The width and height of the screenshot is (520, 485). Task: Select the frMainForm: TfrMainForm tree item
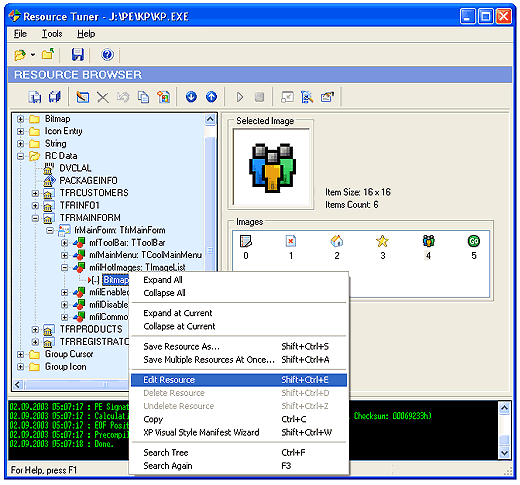(x=120, y=230)
